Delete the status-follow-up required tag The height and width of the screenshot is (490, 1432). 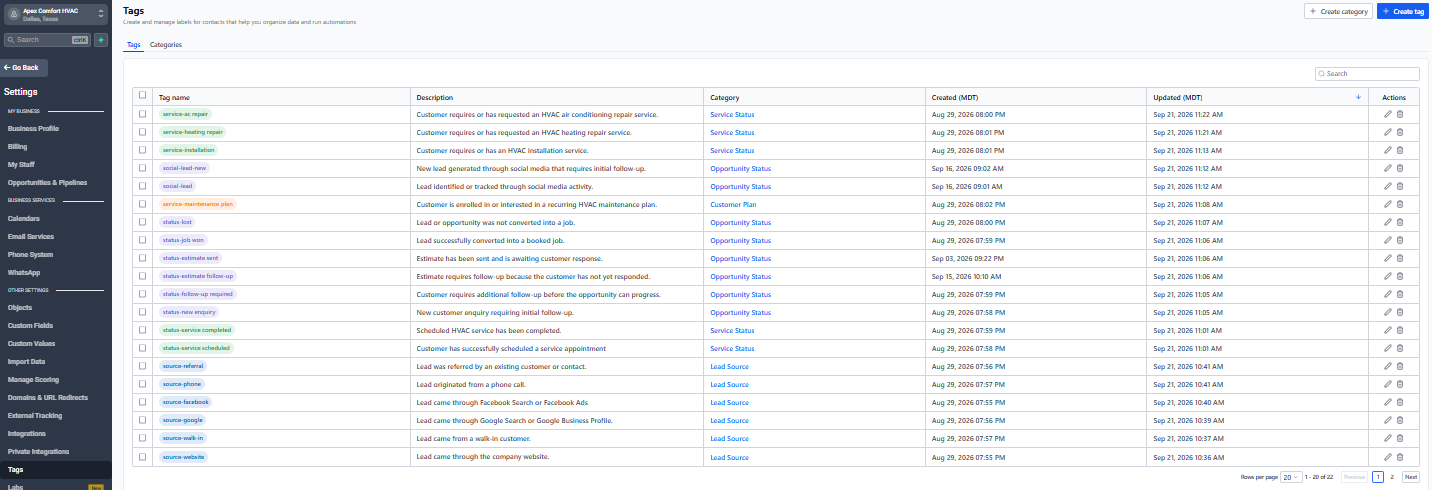[x=1400, y=294]
